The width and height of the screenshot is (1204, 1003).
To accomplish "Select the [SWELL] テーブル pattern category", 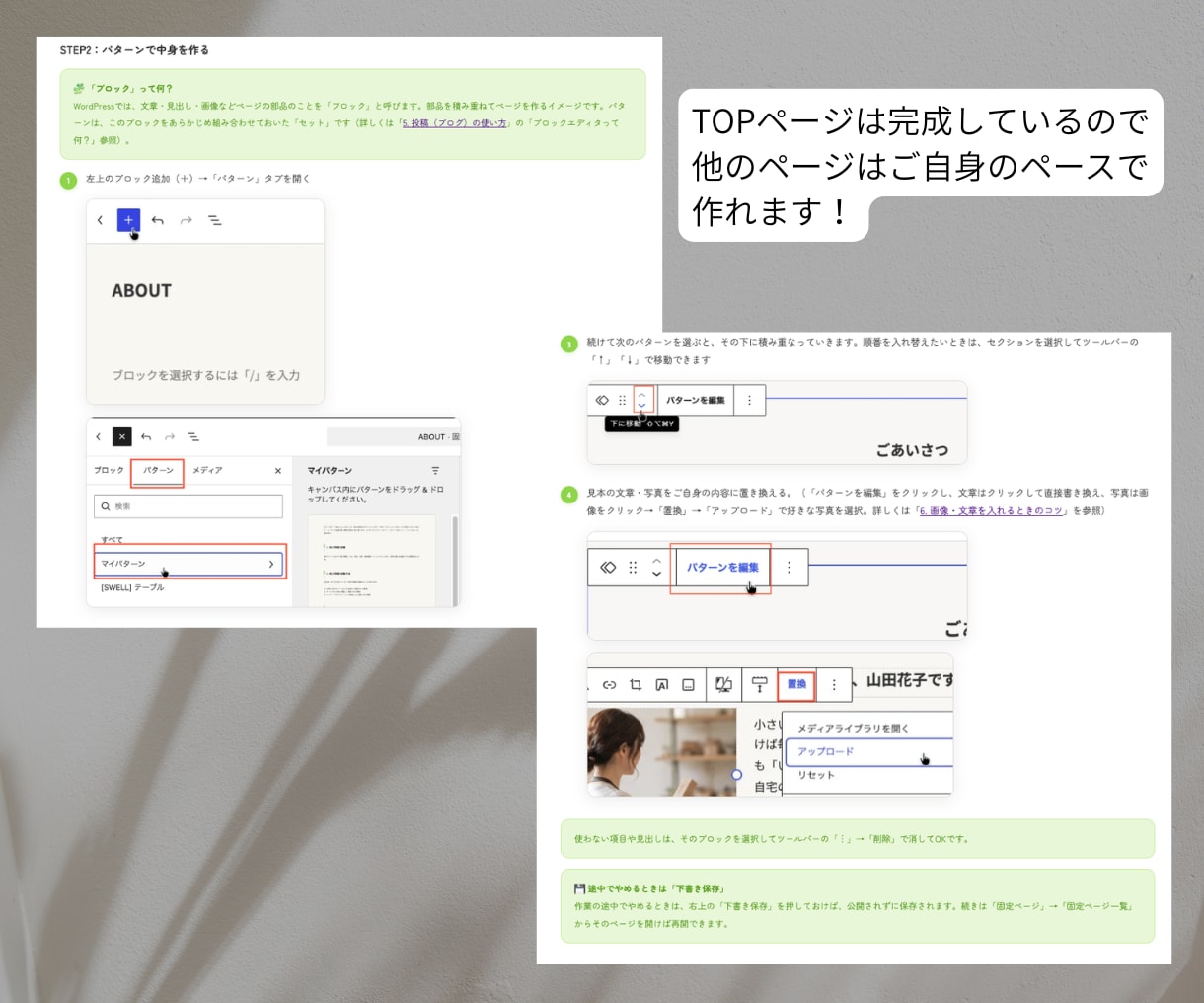I will coord(132,587).
